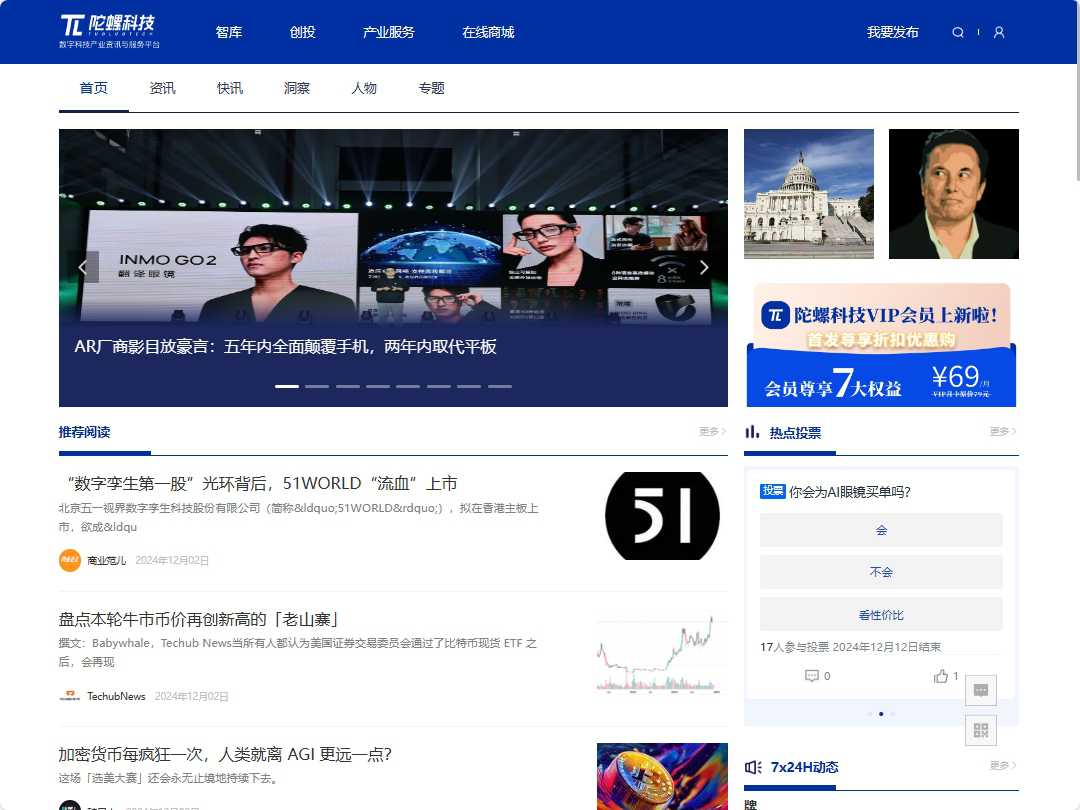Expand 更多 next to 7x24H动态
The width and height of the screenshot is (1080, 810).
[1004, 765]
